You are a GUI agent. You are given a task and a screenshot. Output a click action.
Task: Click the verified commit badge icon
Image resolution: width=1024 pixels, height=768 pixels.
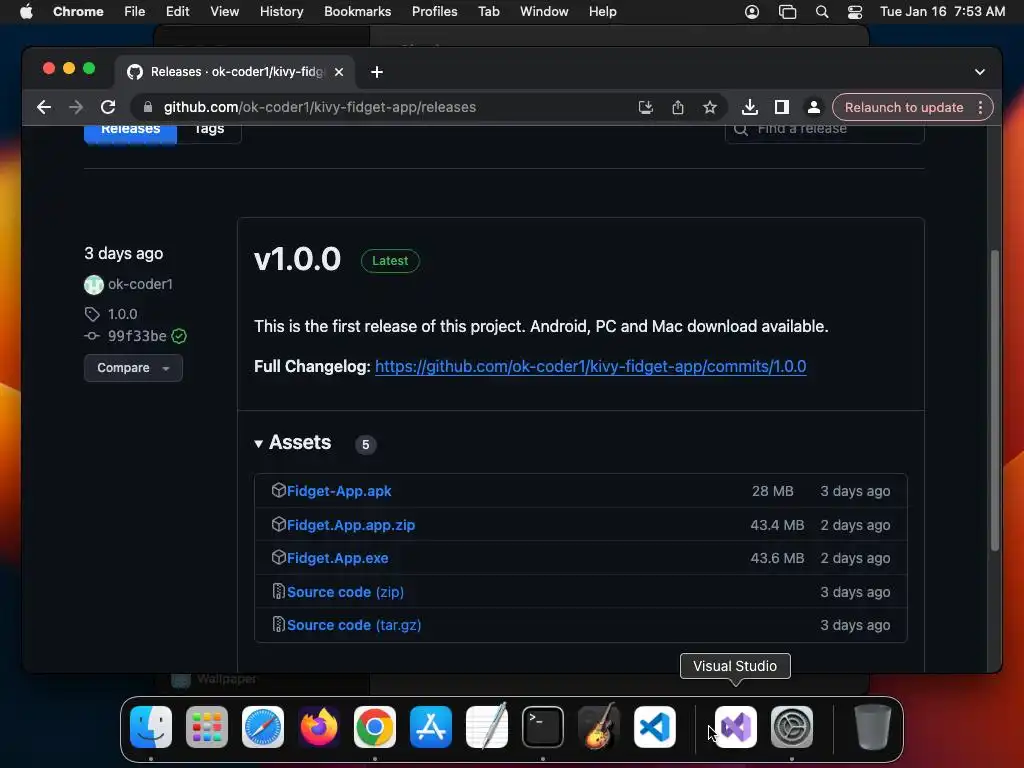179,336
